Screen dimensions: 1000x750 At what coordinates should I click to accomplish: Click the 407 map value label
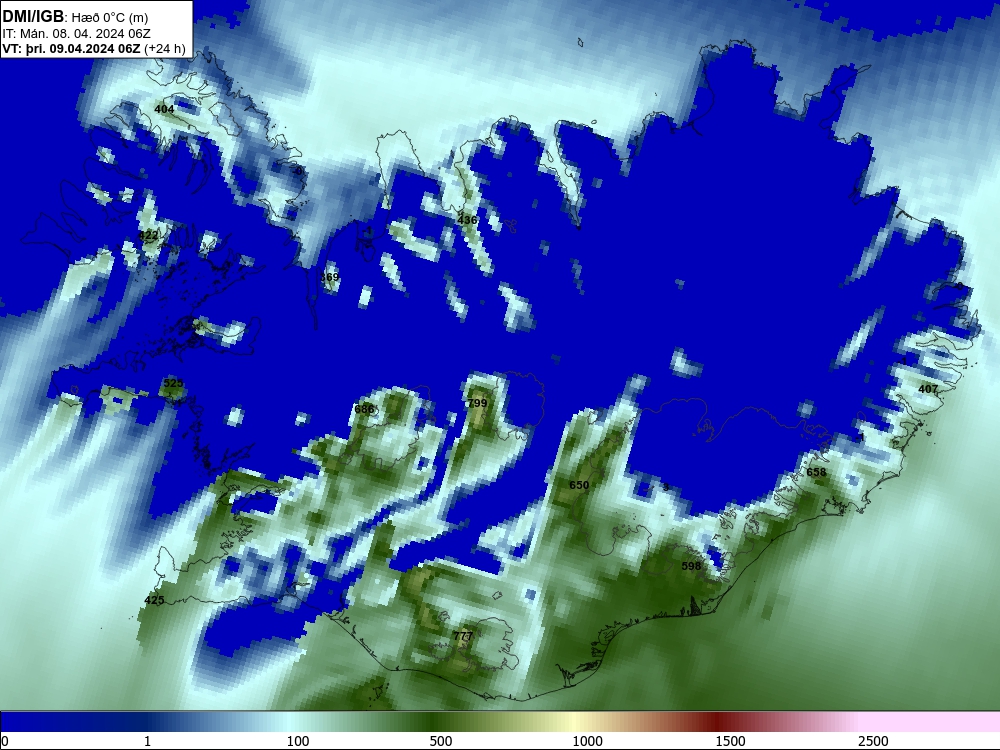pos(928,389)
